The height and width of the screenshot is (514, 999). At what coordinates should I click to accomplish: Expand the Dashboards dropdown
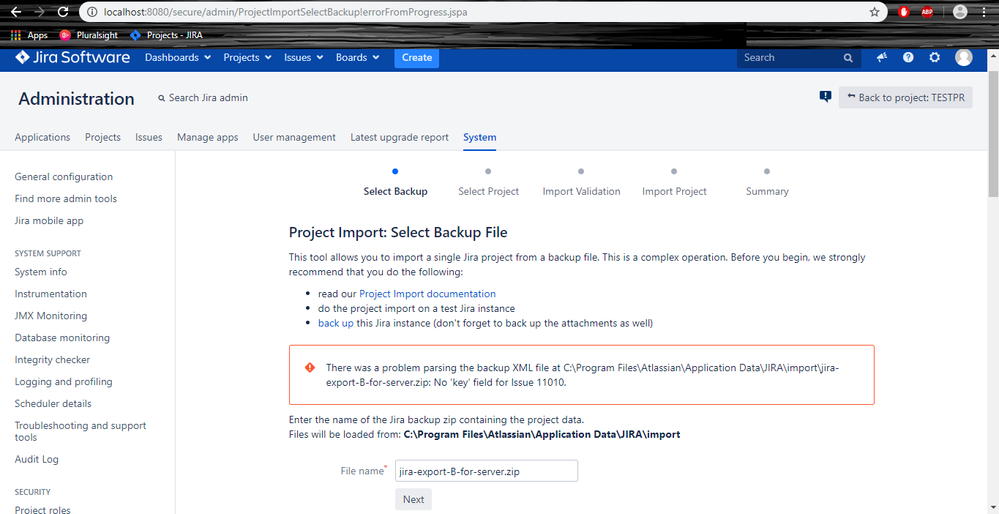pyautogui.click(x=178, y=57)
